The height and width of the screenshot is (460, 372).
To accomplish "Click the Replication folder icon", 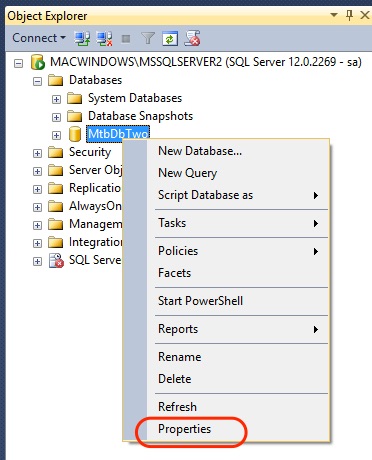I will [x=55, y=189].
